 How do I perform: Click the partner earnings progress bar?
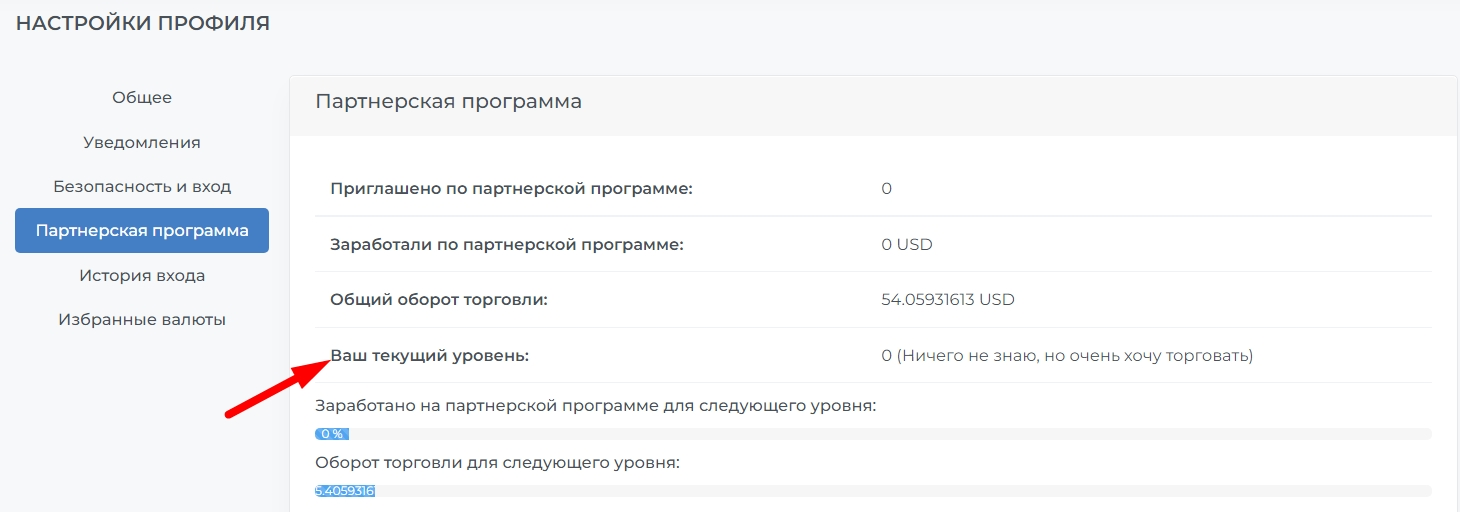pos(873,434)
